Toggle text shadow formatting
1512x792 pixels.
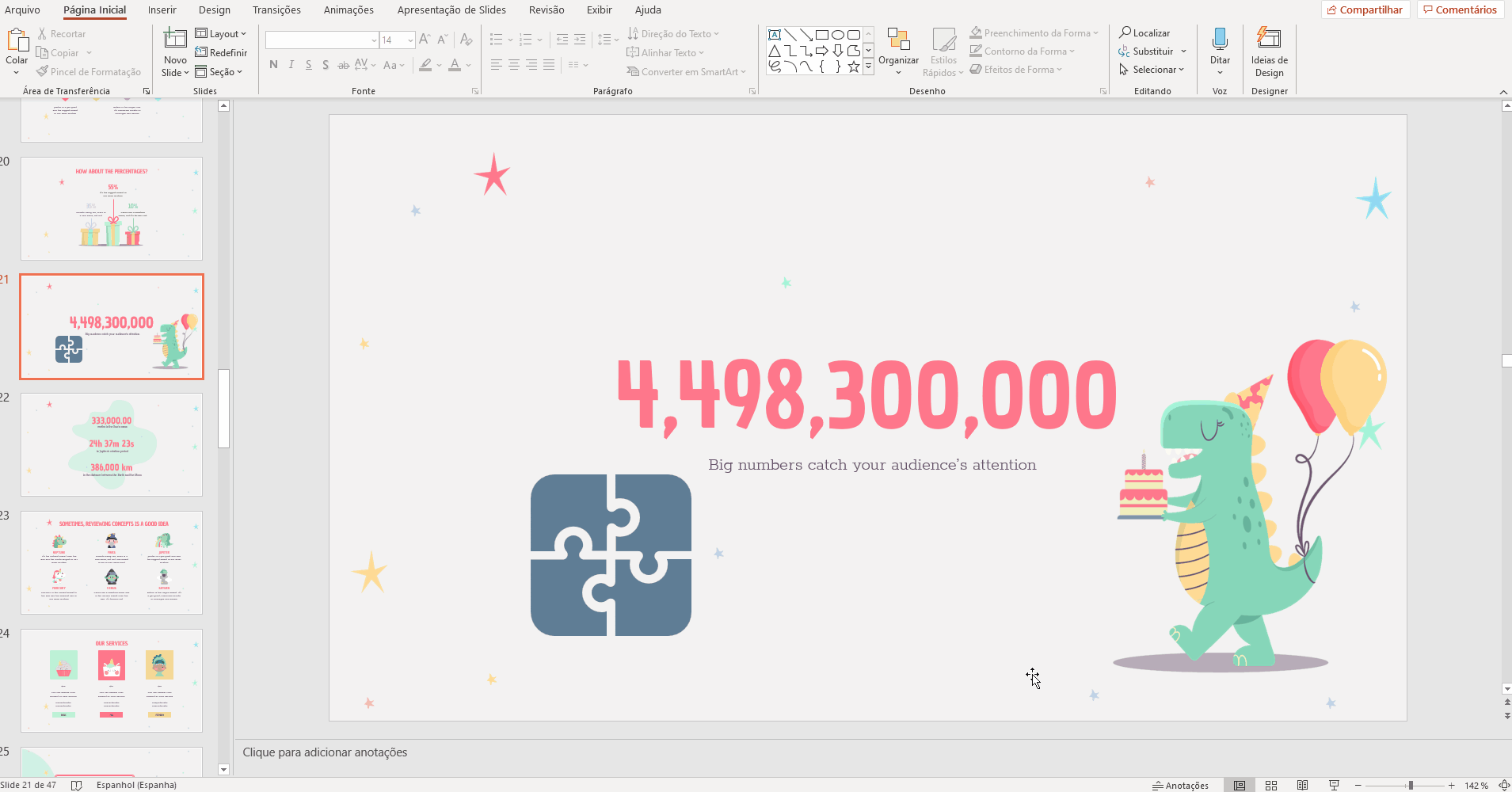[x=326, y=65]
